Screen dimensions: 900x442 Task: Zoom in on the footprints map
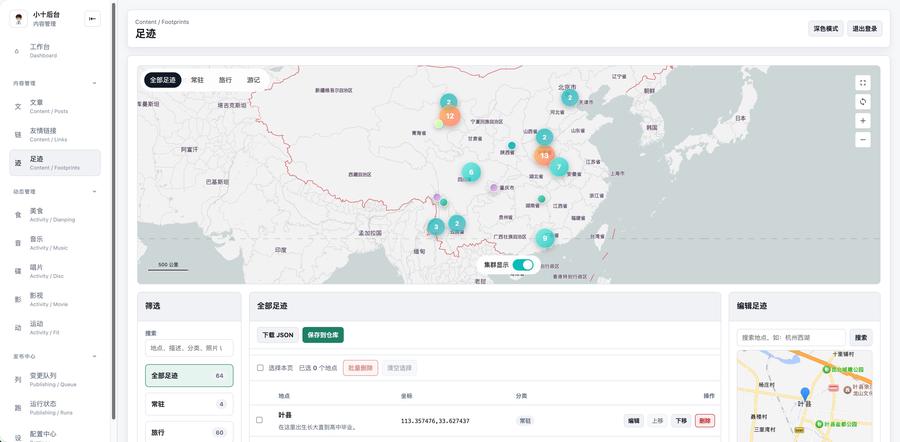863,121
